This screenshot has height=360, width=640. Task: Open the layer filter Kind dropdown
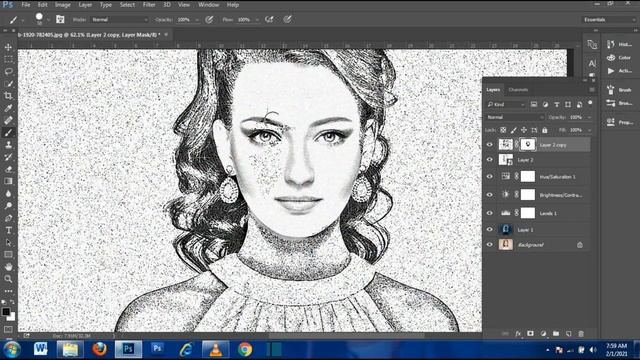[506, 104]
